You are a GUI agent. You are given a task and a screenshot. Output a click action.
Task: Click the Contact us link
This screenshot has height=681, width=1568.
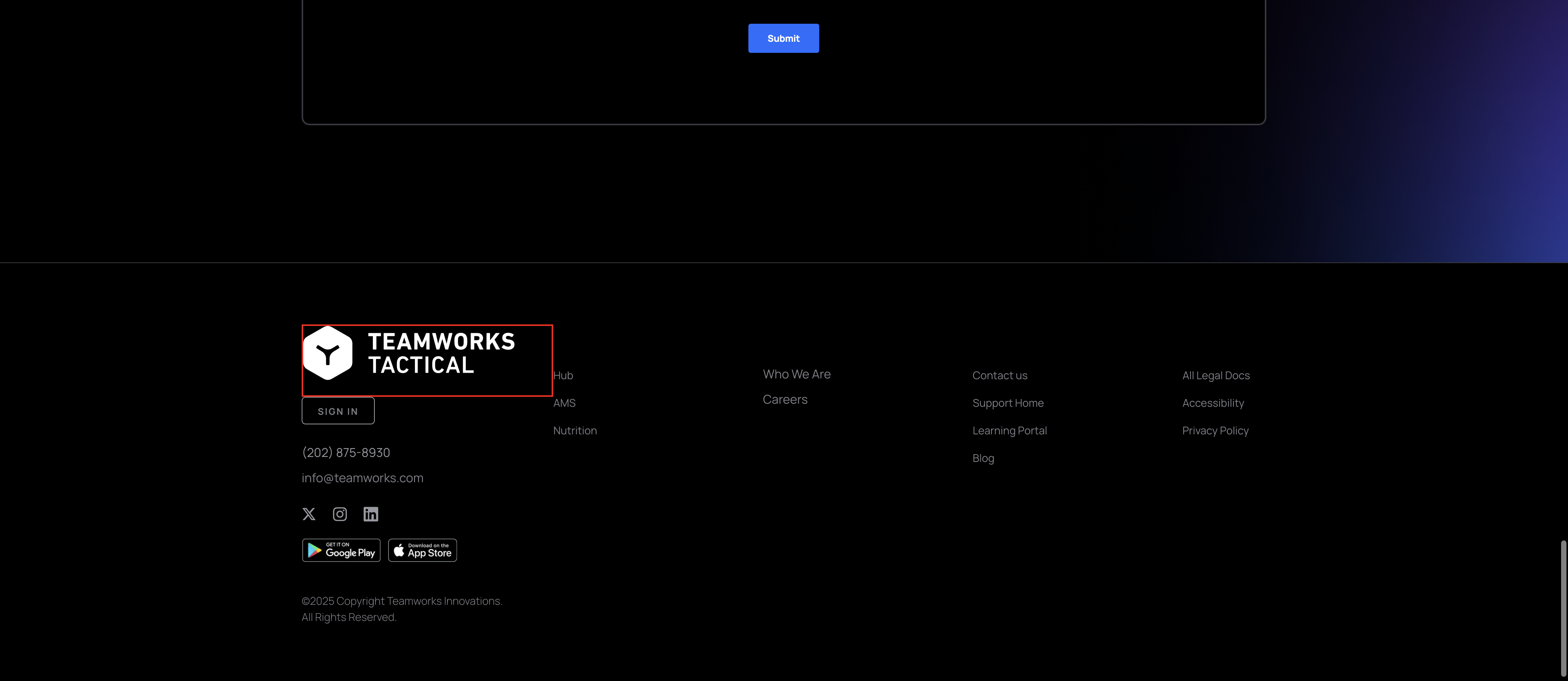1000,376
